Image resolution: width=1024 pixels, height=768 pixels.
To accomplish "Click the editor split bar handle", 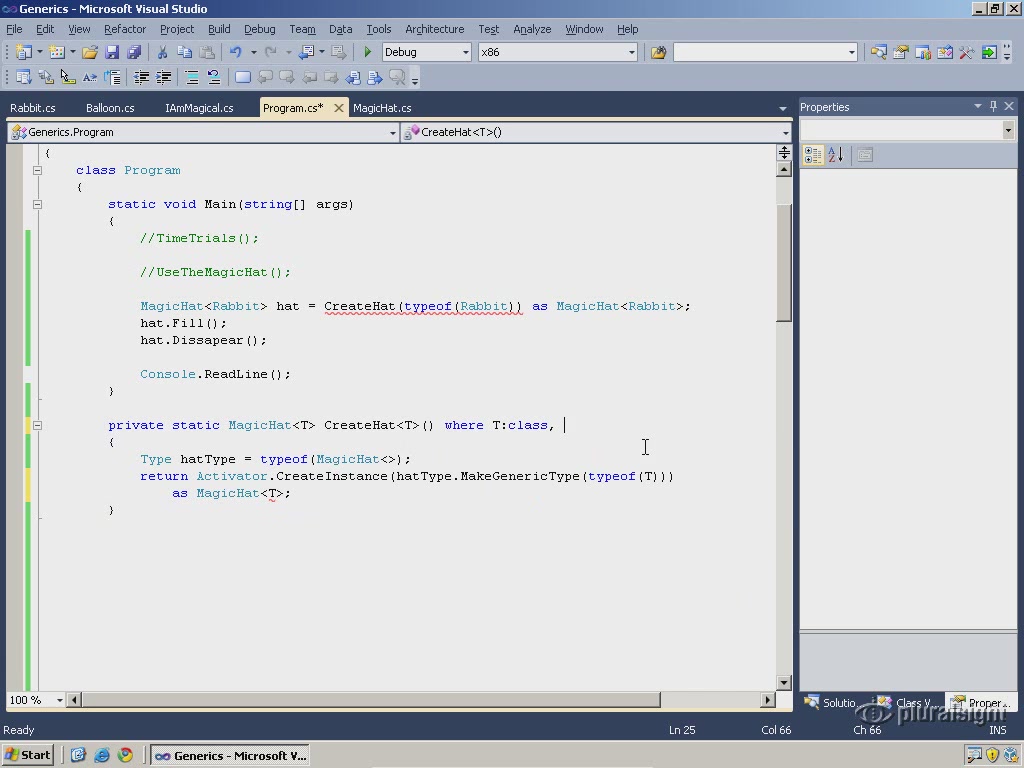I will click(x=784, y=153).
